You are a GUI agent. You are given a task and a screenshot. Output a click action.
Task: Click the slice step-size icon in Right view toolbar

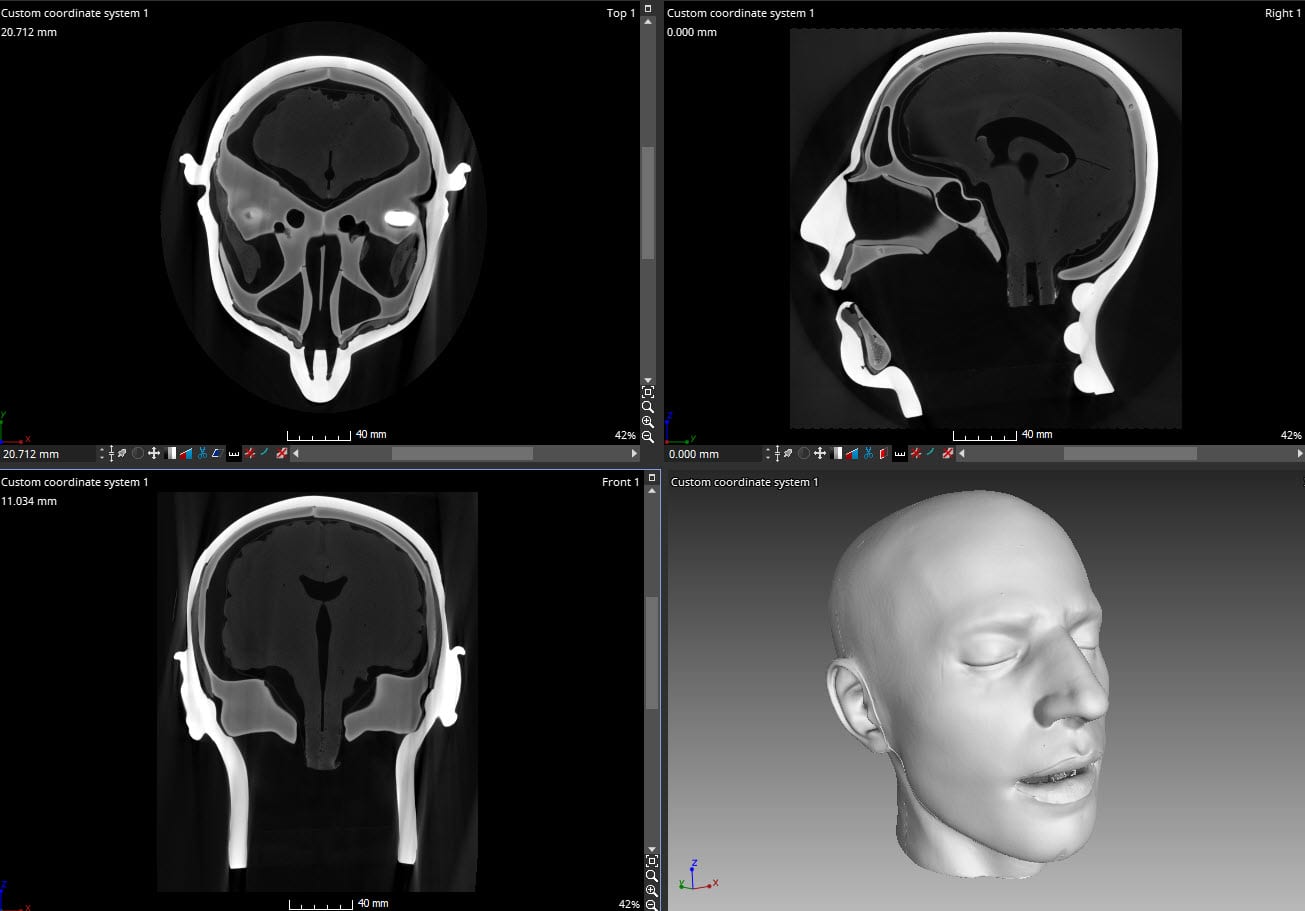coord(777,453)
